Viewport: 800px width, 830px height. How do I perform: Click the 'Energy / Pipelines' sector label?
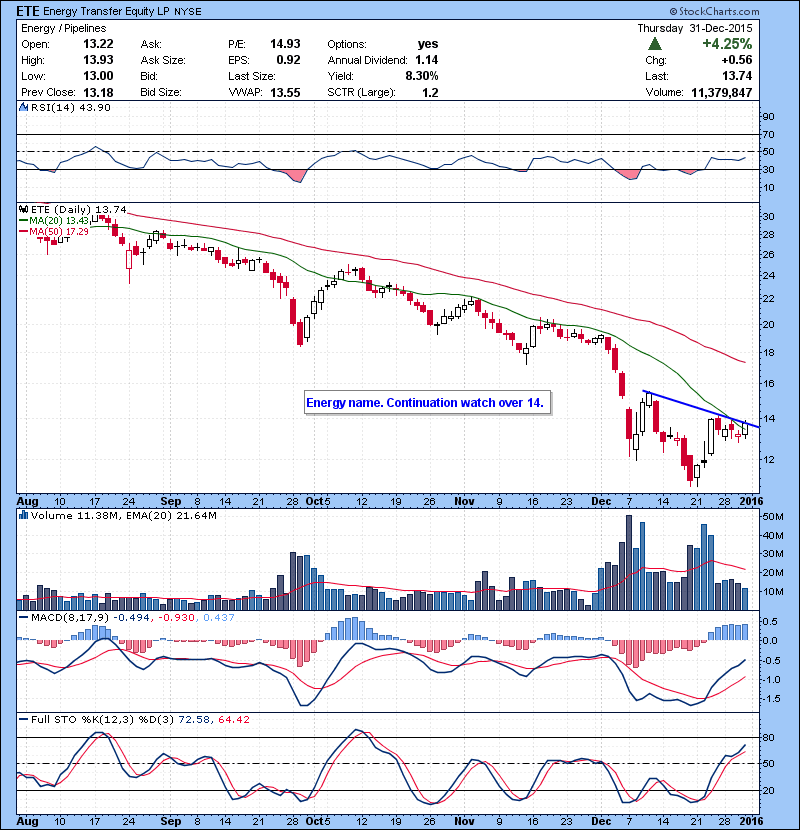coord(64,29)
